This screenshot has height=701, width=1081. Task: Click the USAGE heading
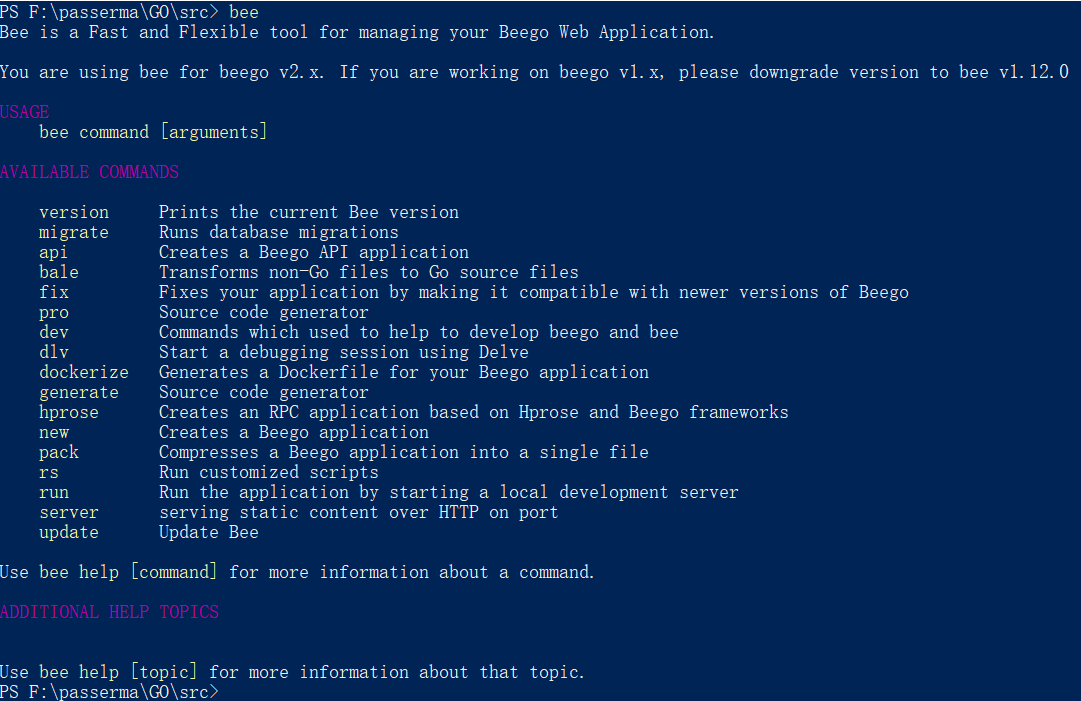(25, 112)
